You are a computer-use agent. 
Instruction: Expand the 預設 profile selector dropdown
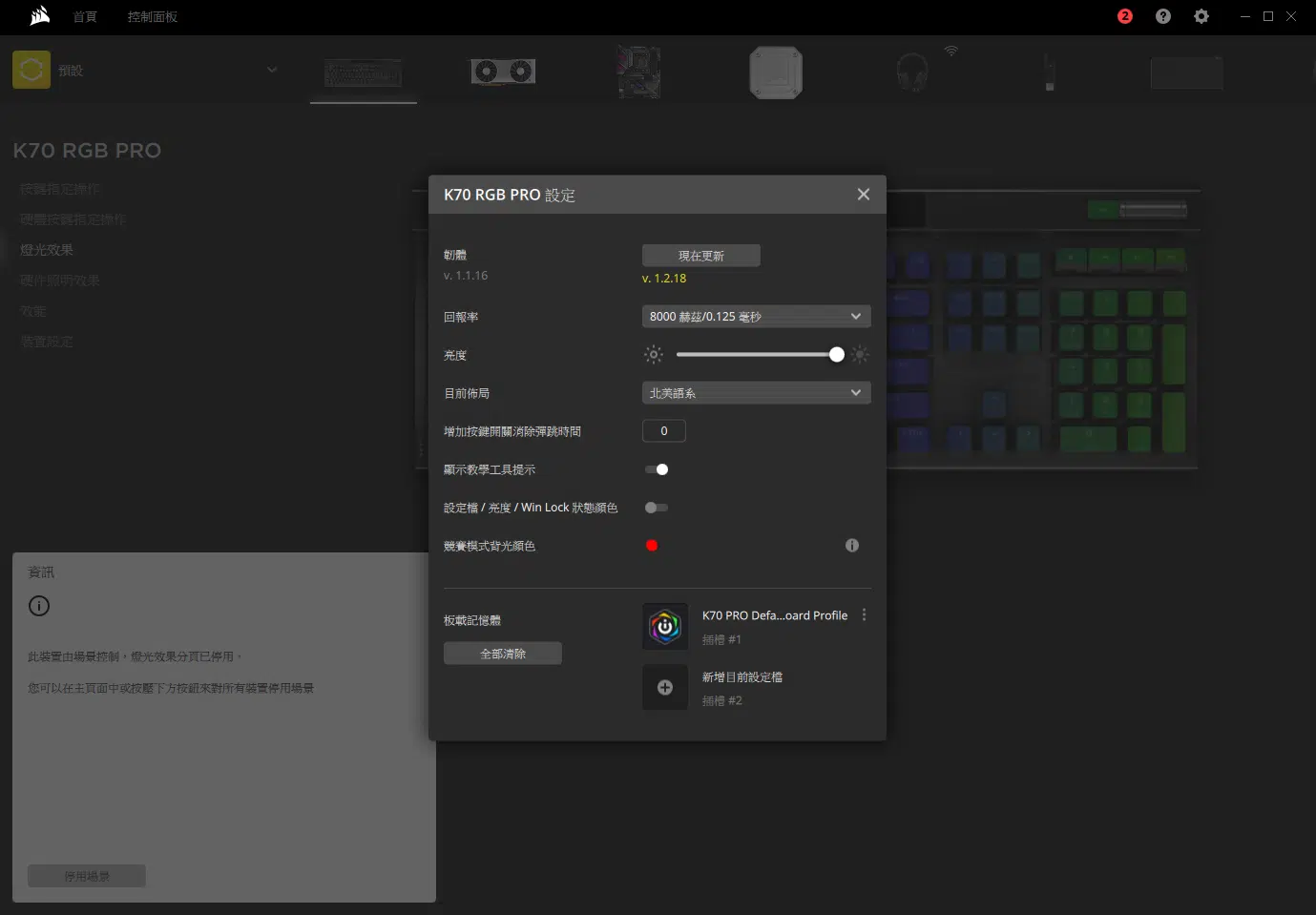[x=272, y=70]
